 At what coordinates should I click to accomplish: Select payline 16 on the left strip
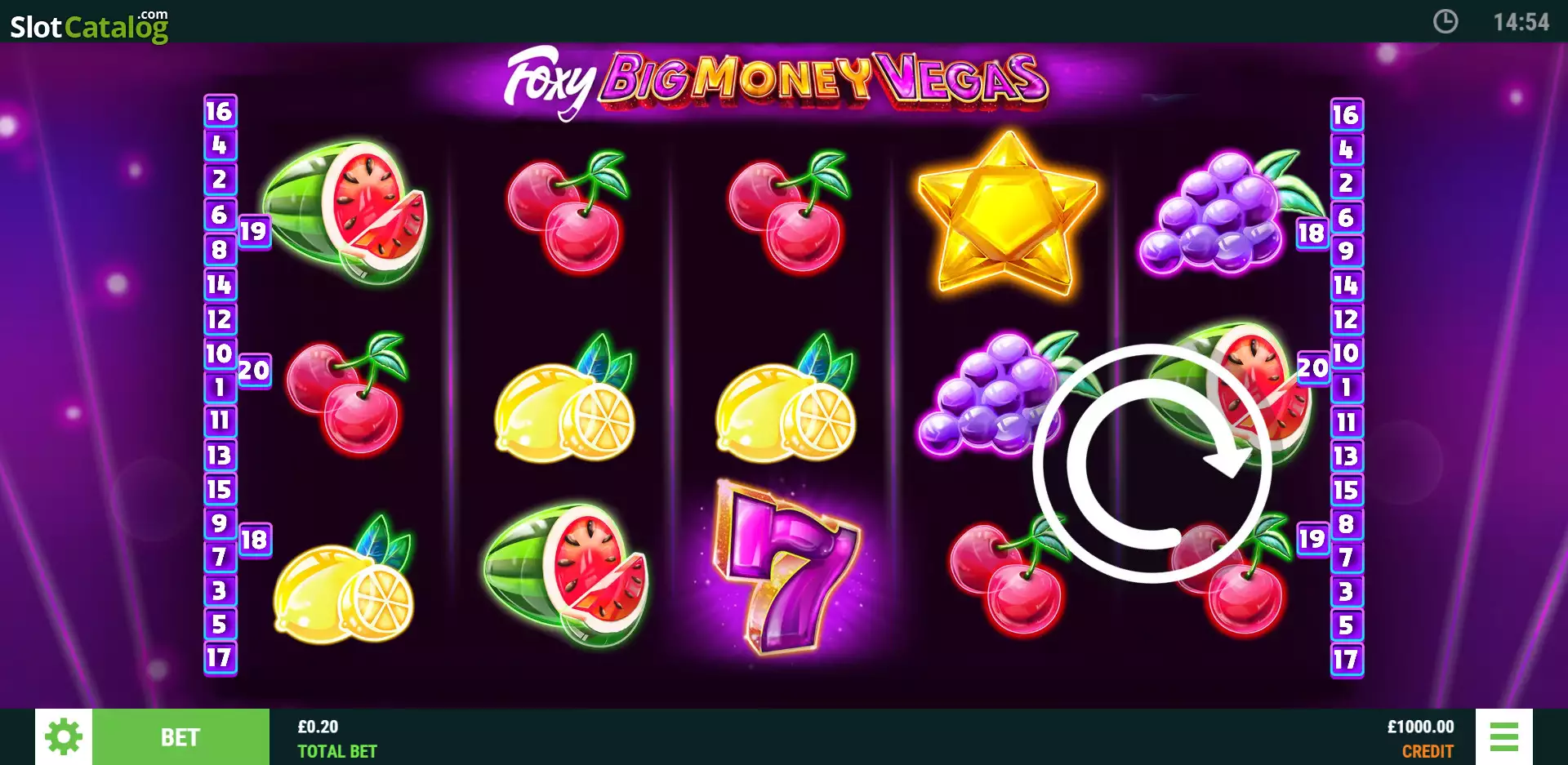pos(220,112)
